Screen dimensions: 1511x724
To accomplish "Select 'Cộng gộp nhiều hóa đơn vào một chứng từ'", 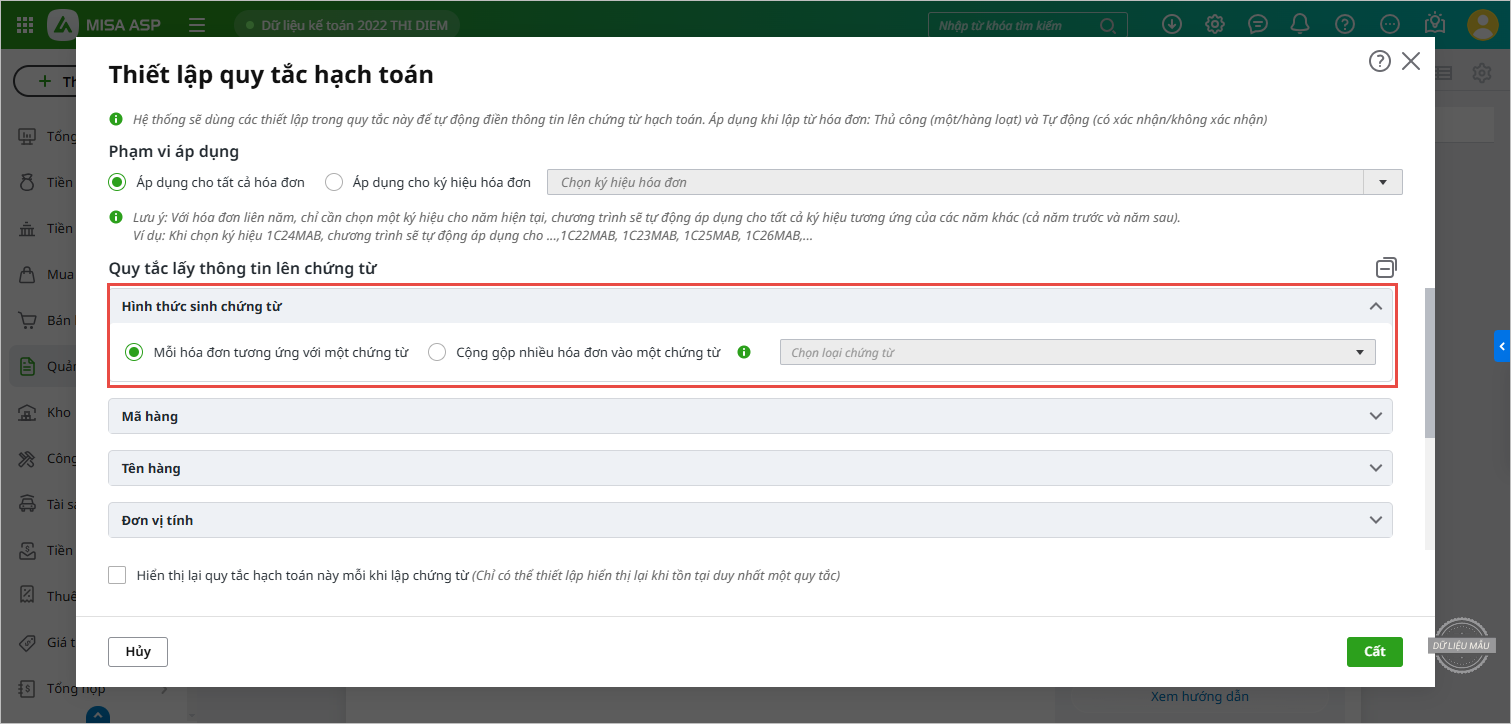I will click(437, 352).
